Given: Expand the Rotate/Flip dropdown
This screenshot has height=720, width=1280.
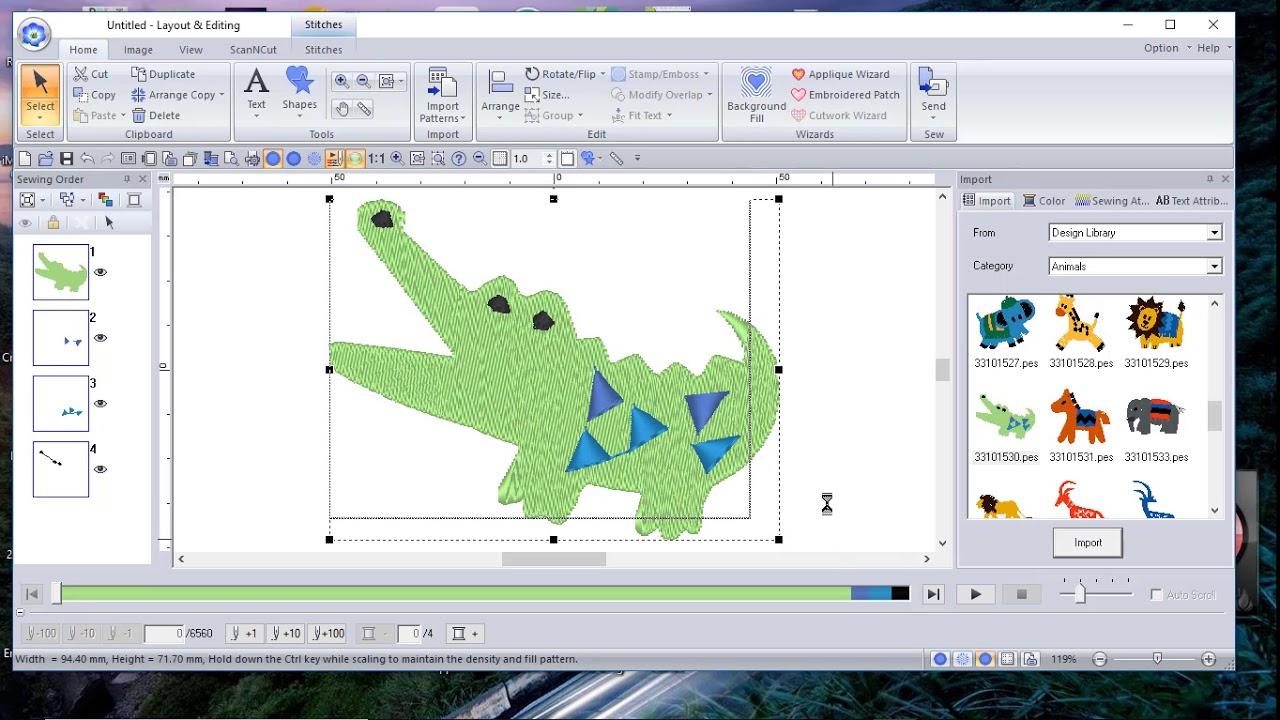Looking at the screenshot, I should coord(602,74).
